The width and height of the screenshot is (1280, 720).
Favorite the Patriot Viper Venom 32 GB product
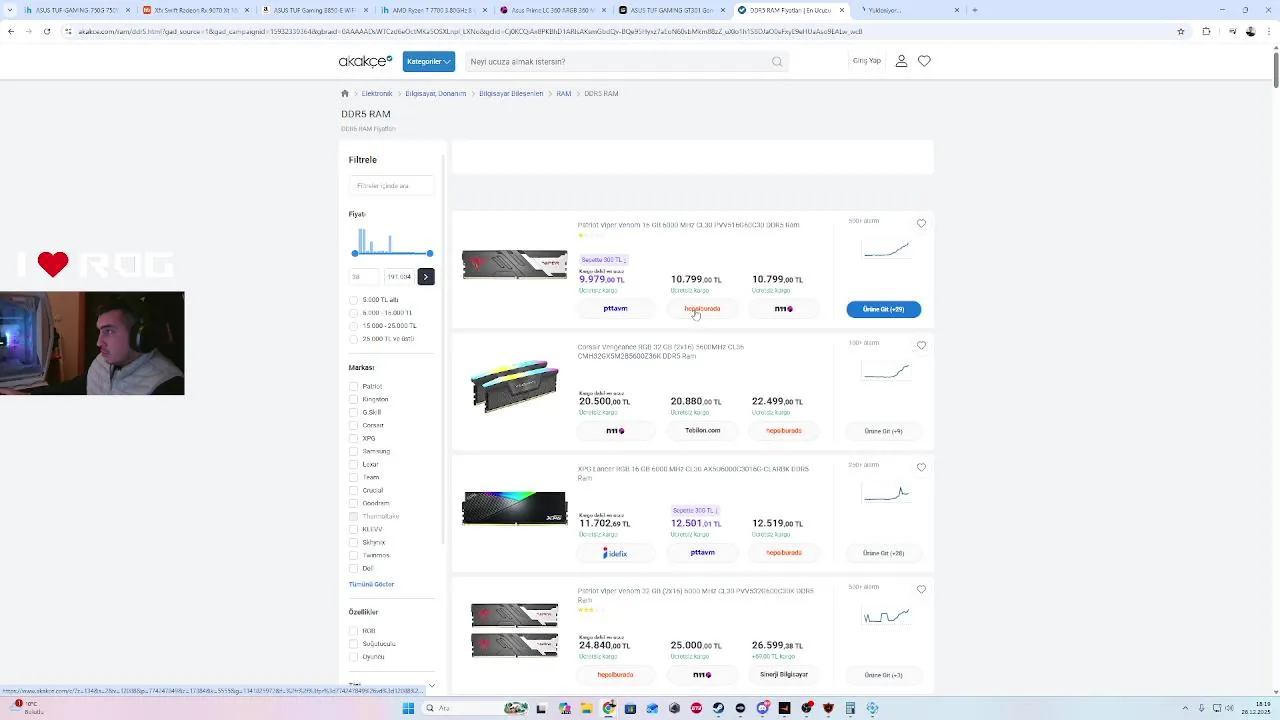click(x=921, y=590)
